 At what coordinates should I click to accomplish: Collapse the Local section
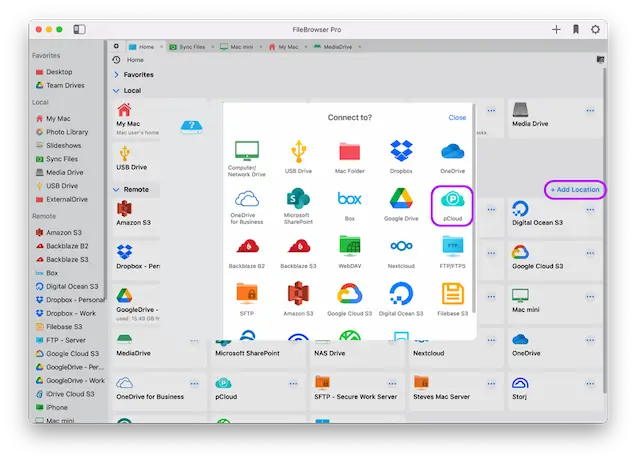(x=116, y=90)
